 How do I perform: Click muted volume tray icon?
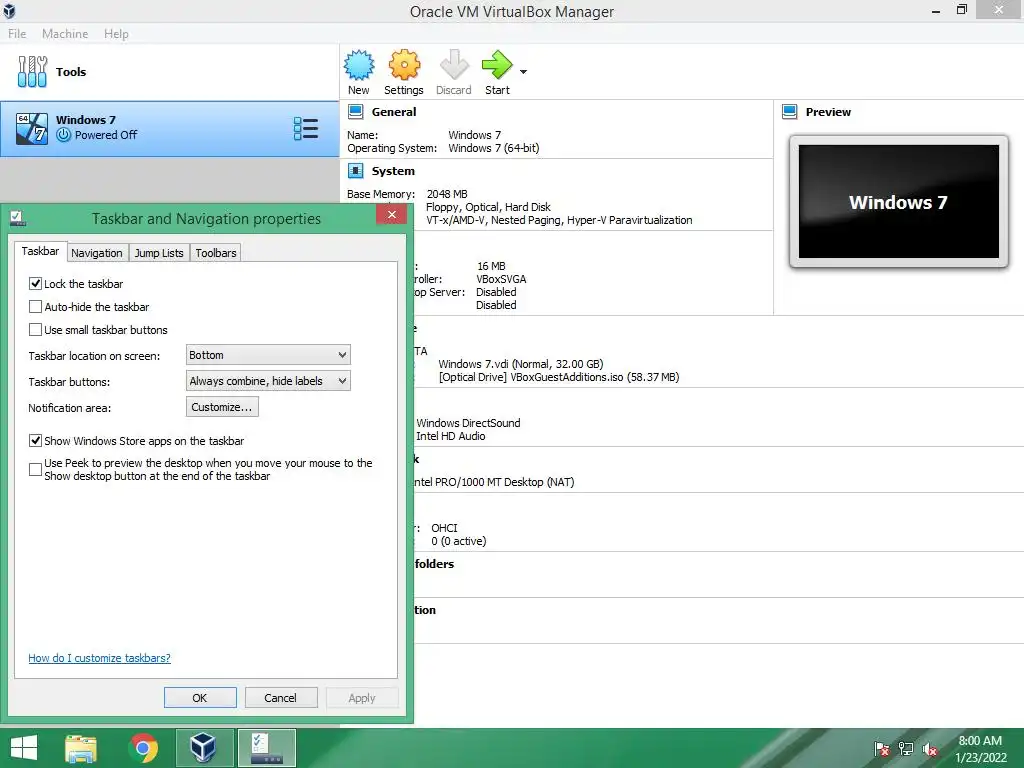click(x=929, y=748)
